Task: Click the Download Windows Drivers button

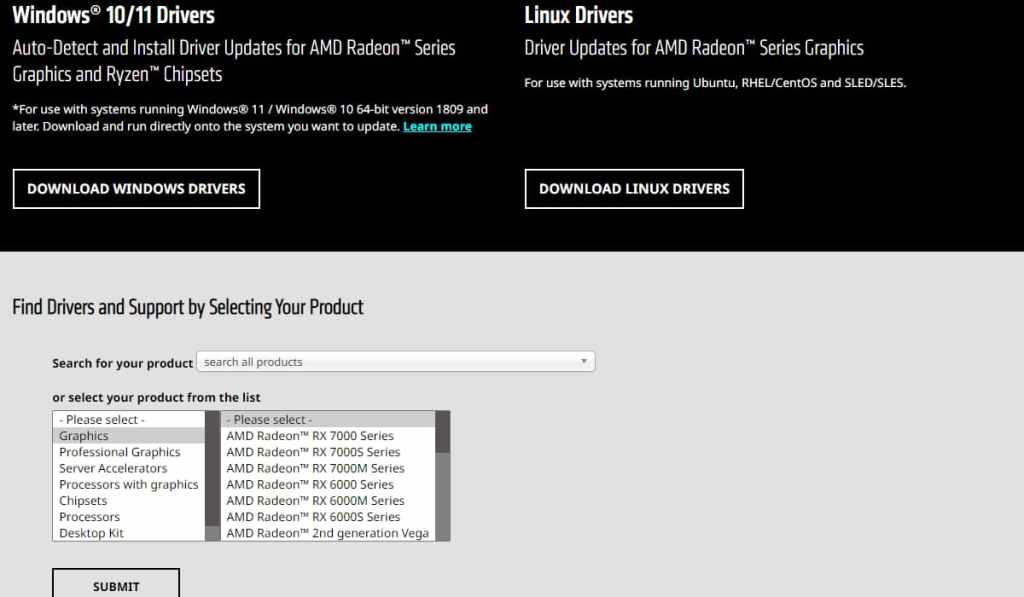Action: [136, 188]
